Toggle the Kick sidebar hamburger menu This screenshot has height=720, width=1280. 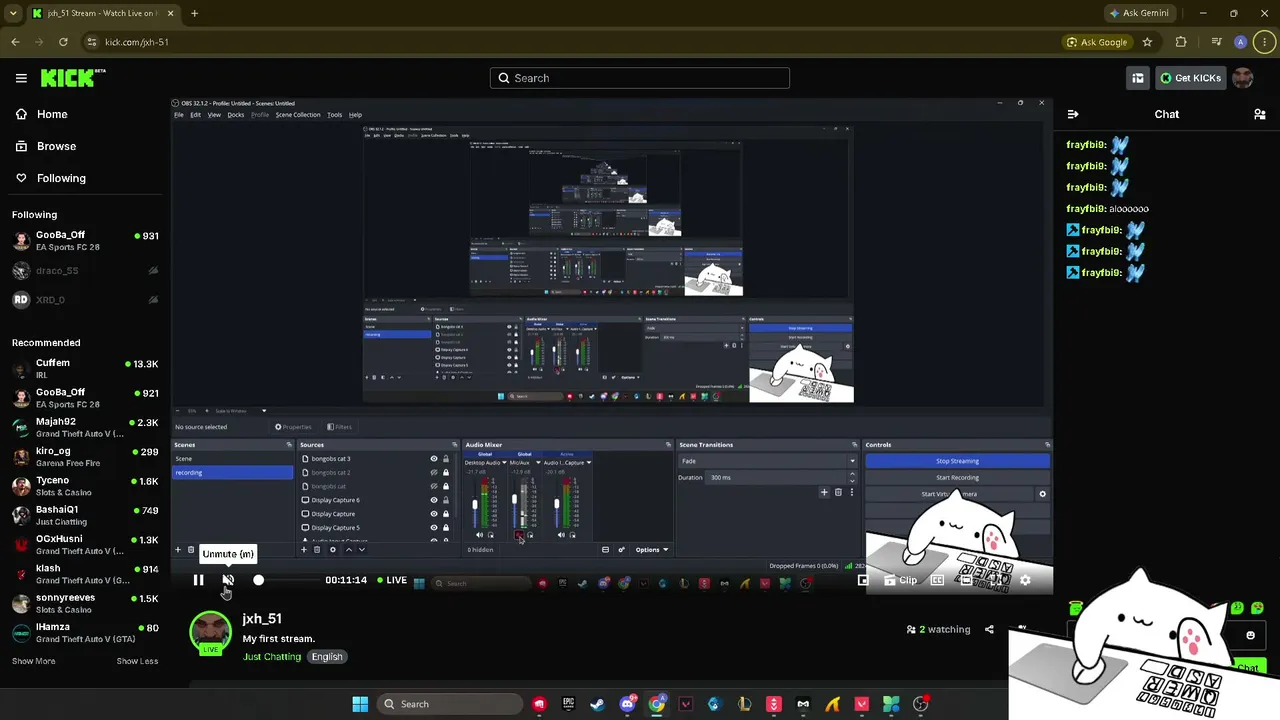[21, 78]
